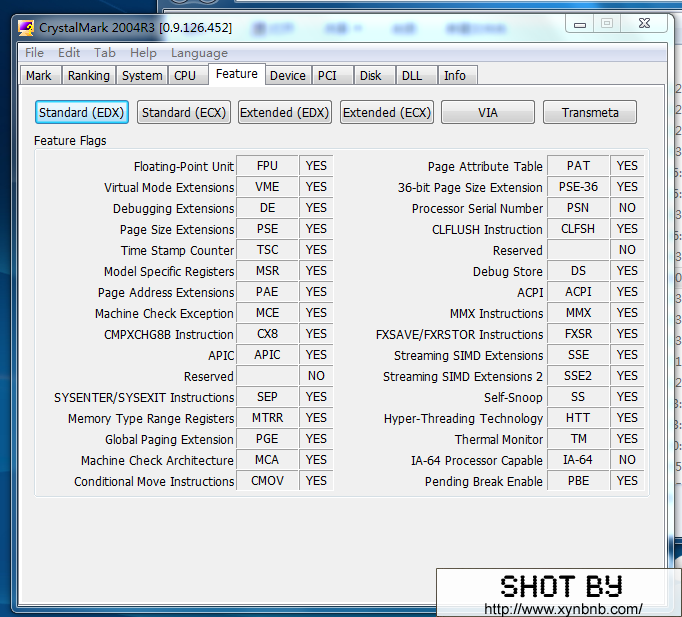
Task: Show Extended (ECX) feature flags
Action: click(x=387, y=113)
